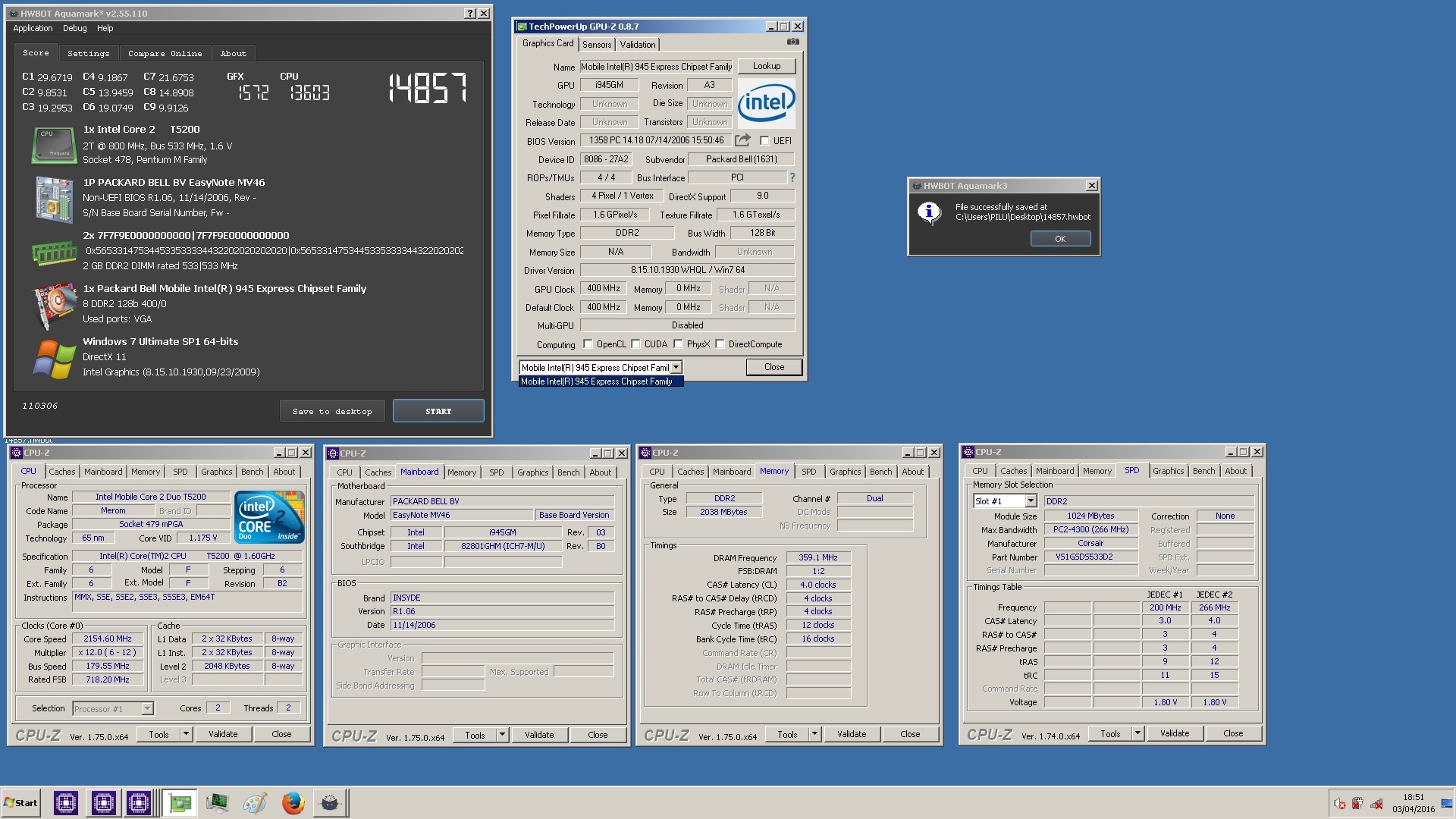Click the muted volume tray icon
Image resolution: width=1456 pixels, height=819 pixels.
(x=1339, y=804)
